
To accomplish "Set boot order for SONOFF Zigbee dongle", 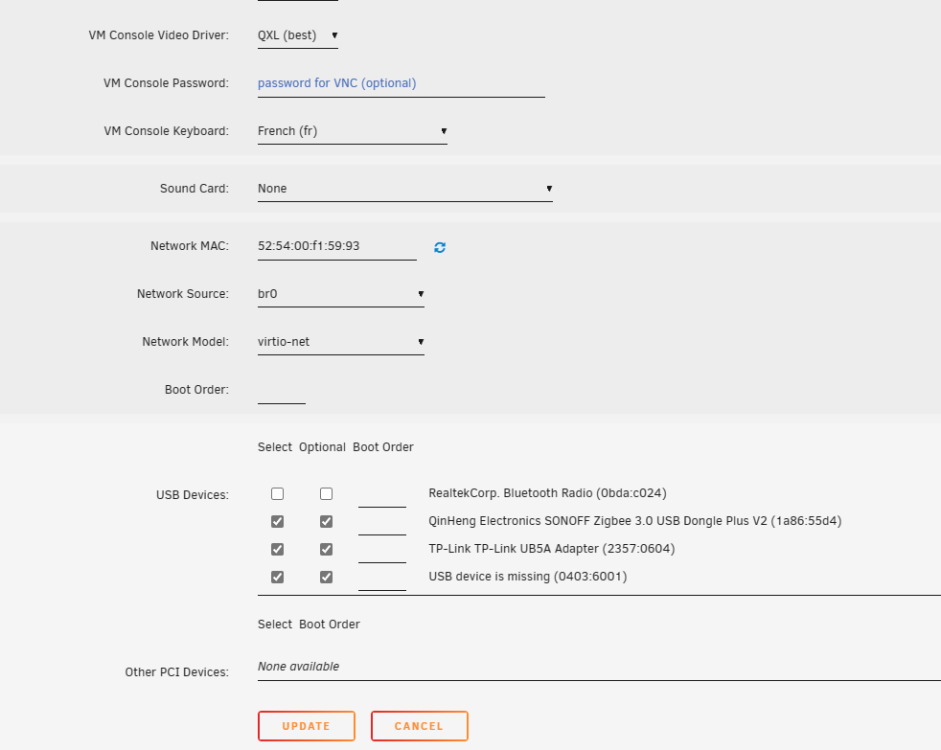I will [382, 523].
